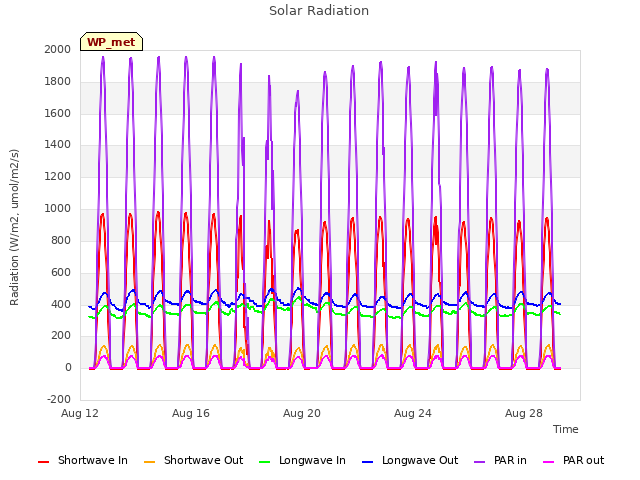Screen dimensions: 640x480
Task: Click the Aug 24 x-axis tick label
Action: pos(413,413)
